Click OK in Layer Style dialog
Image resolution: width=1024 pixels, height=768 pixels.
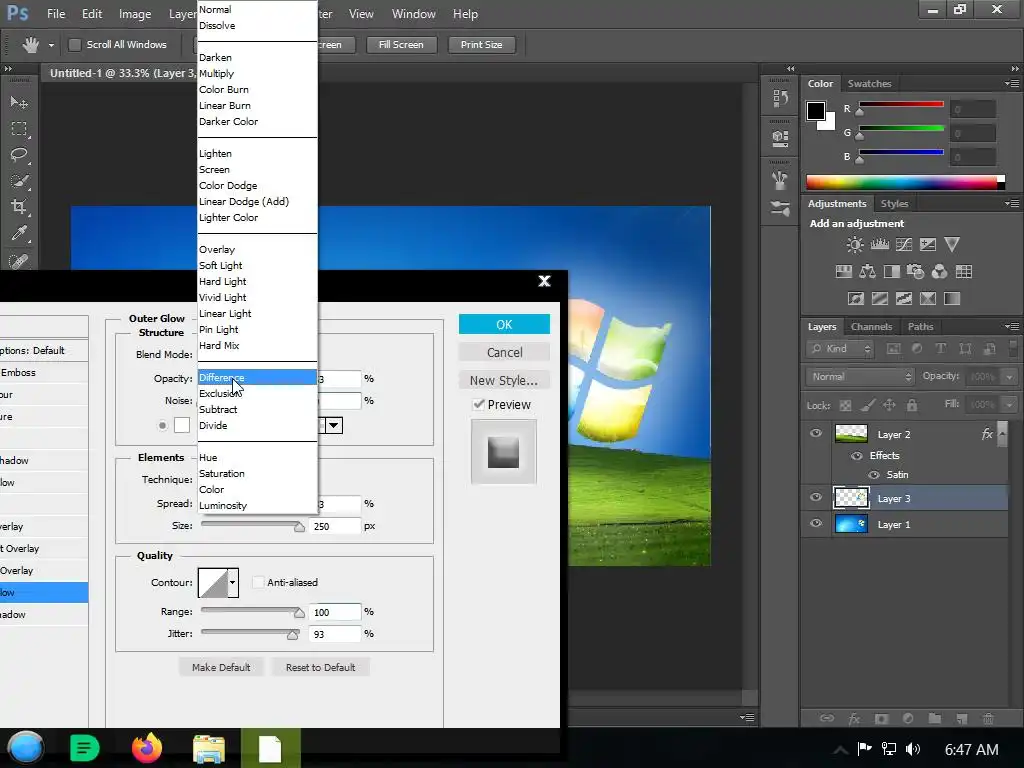tap(504, 325)
